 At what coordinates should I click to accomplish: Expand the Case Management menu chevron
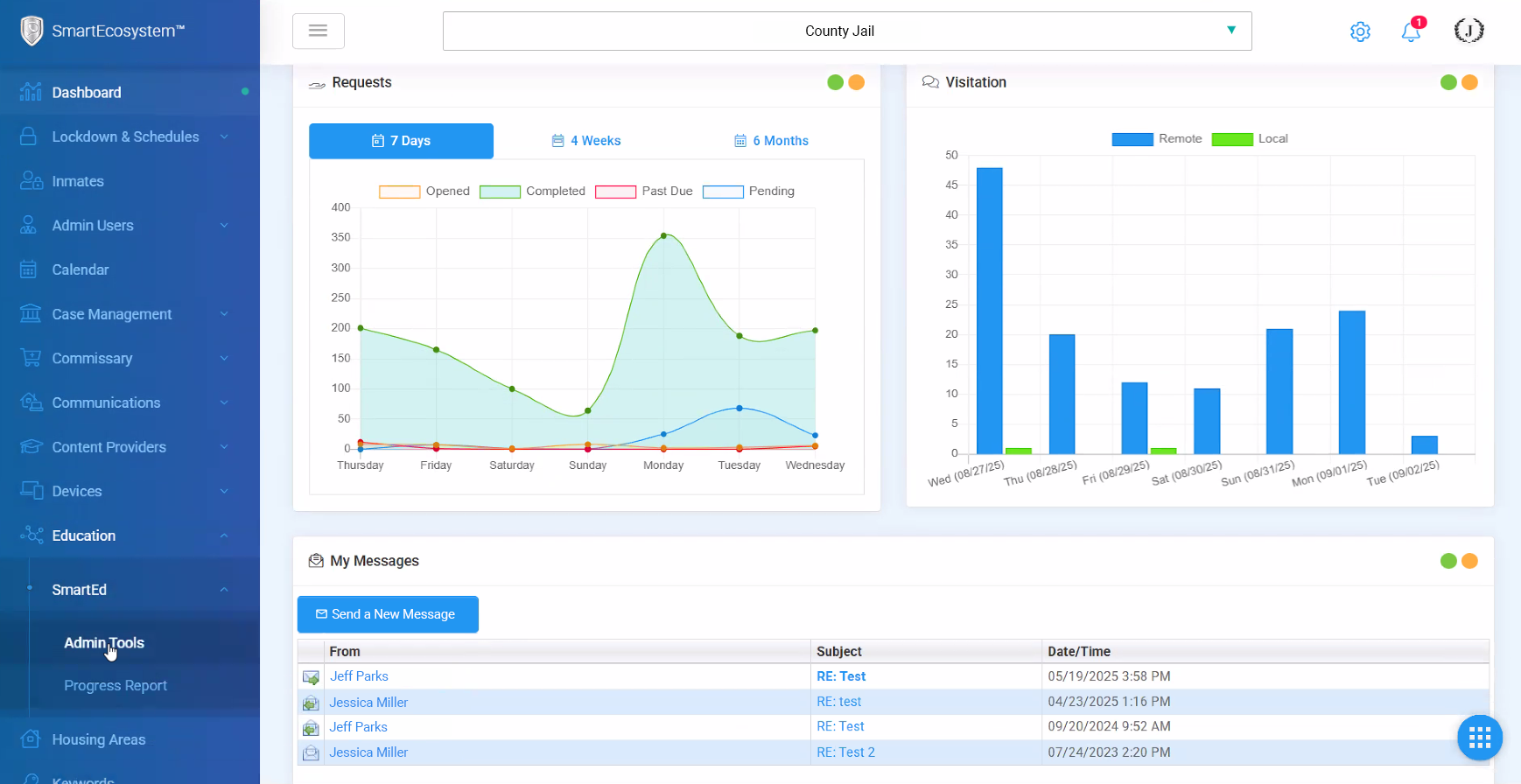tap(224, 313)
